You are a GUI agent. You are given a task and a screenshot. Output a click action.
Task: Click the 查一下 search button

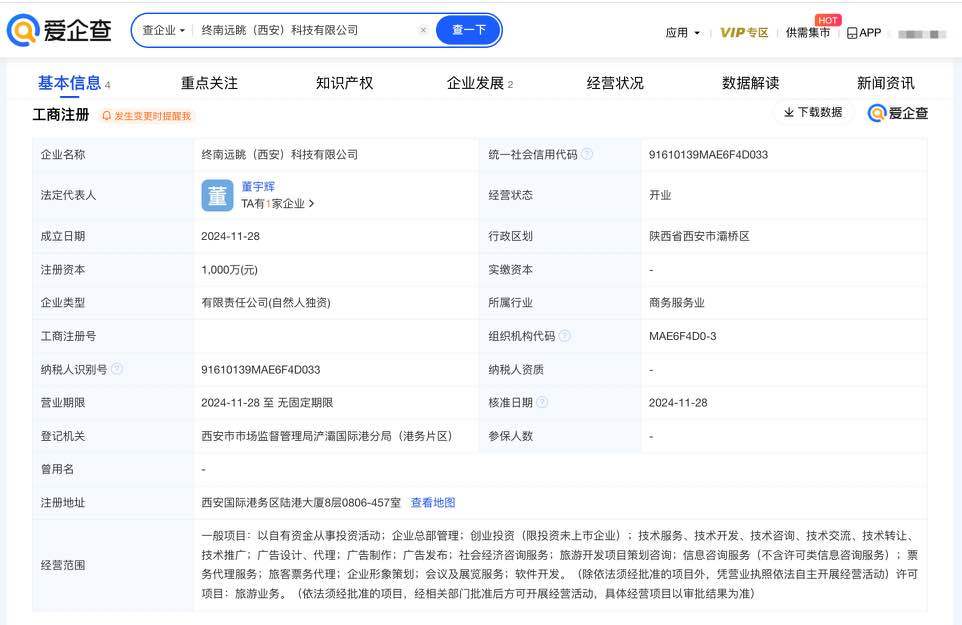click(x=469, y=30)
